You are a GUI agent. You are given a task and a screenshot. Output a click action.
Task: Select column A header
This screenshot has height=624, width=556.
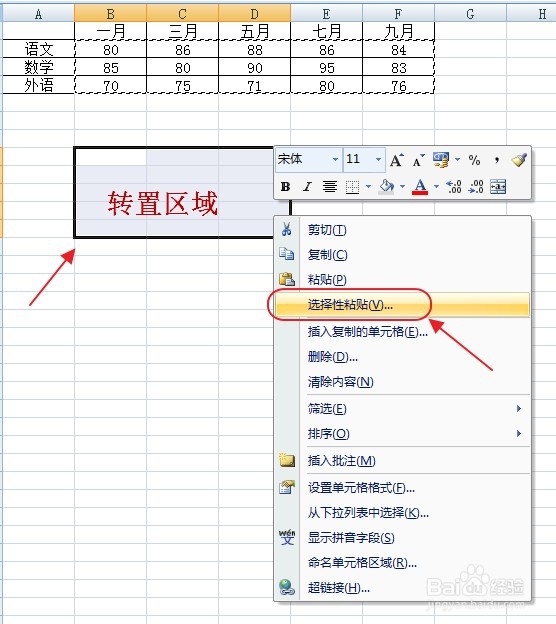click(x=38, y=13)
